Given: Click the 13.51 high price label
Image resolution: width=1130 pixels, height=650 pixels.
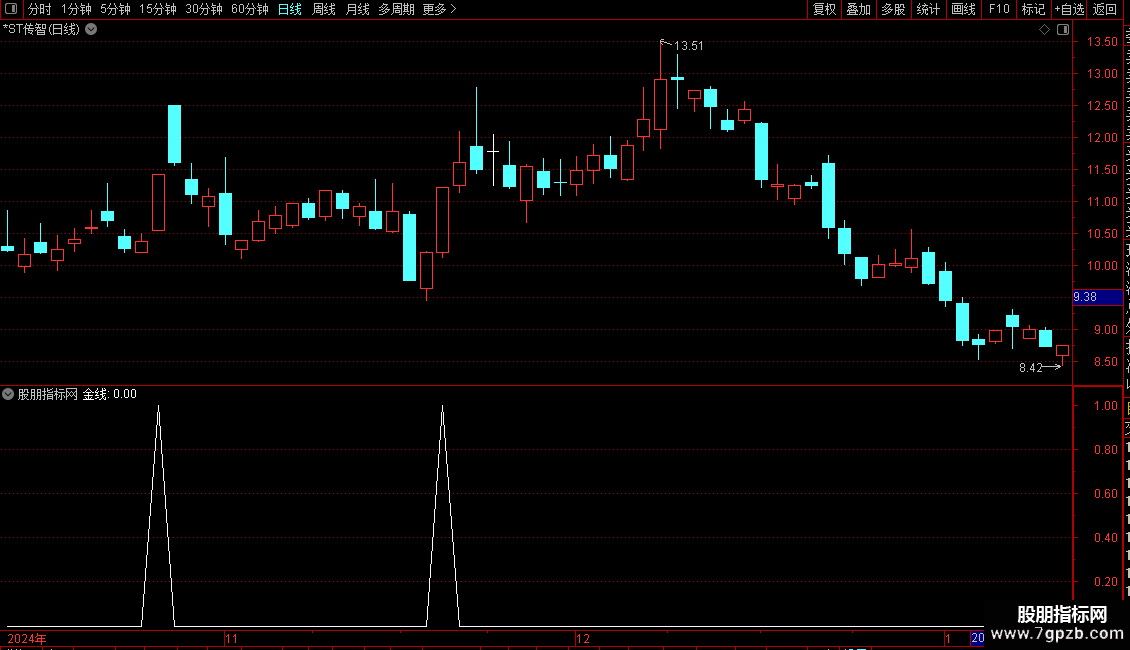Looking at the screenshot, I should pos(688,45).
